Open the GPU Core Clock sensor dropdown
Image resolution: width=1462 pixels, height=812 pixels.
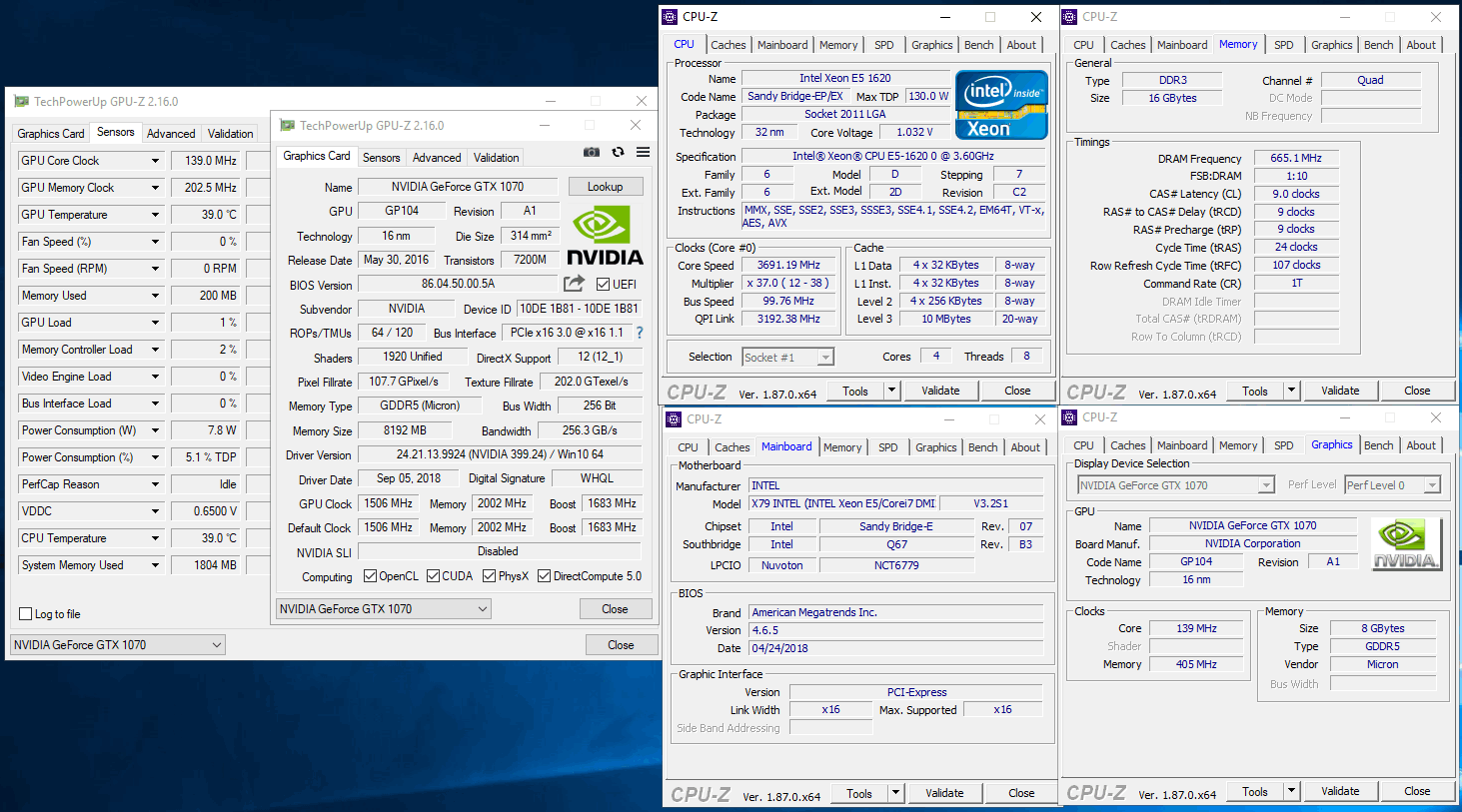(155, 161)
